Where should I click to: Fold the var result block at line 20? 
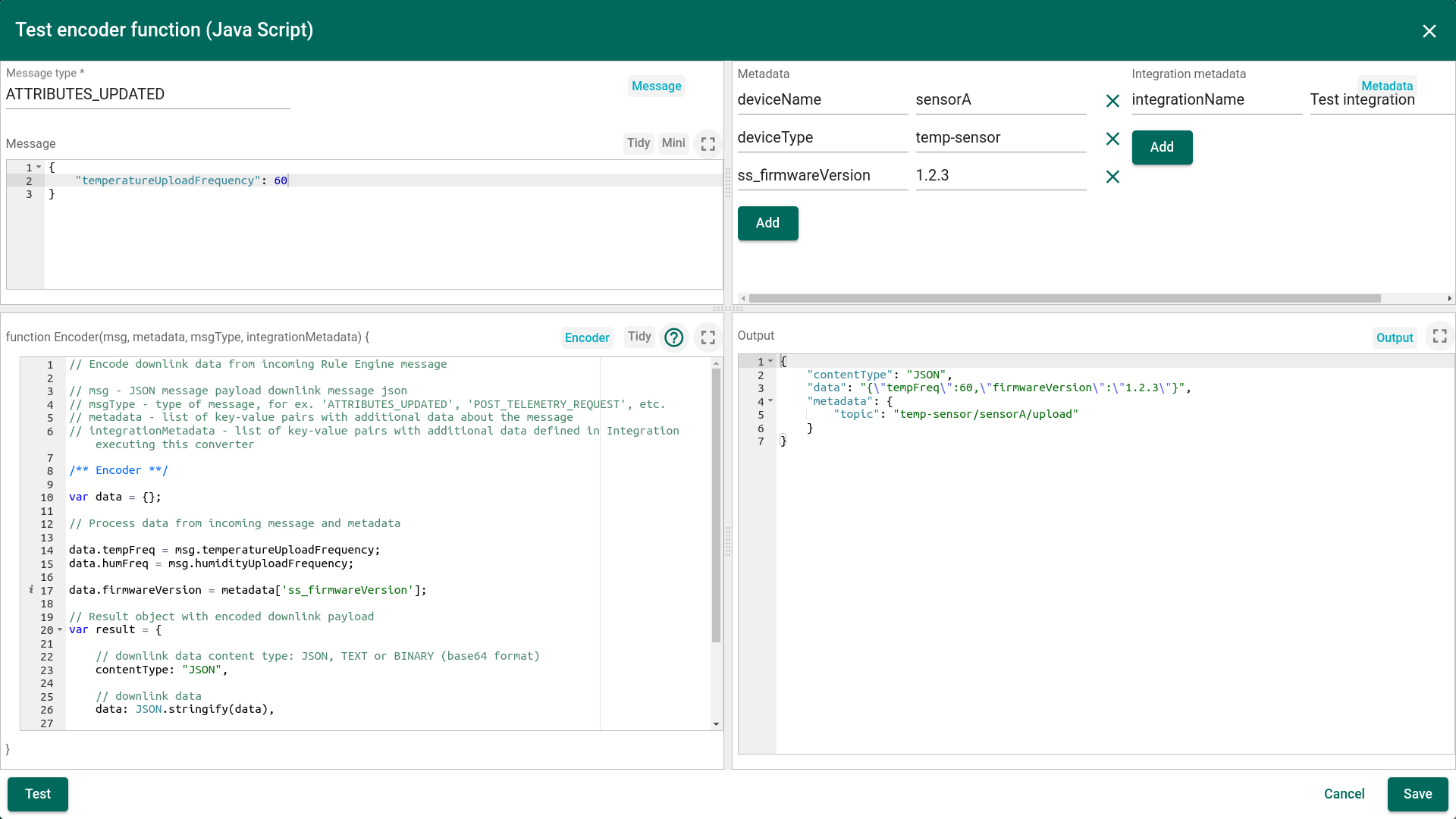[x=60, y=630]
